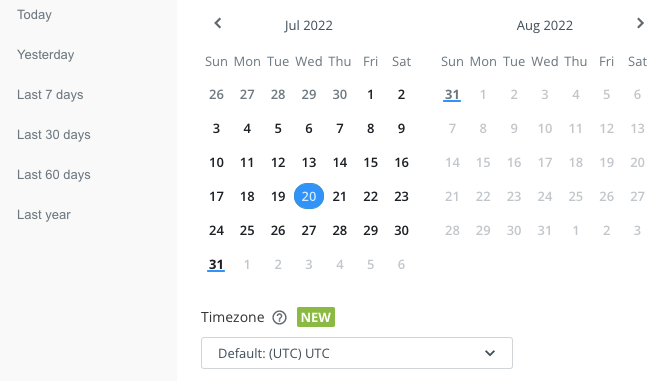
Task: Click the green NEW badge
Action: pyautogui.click(x=316, y=317)
